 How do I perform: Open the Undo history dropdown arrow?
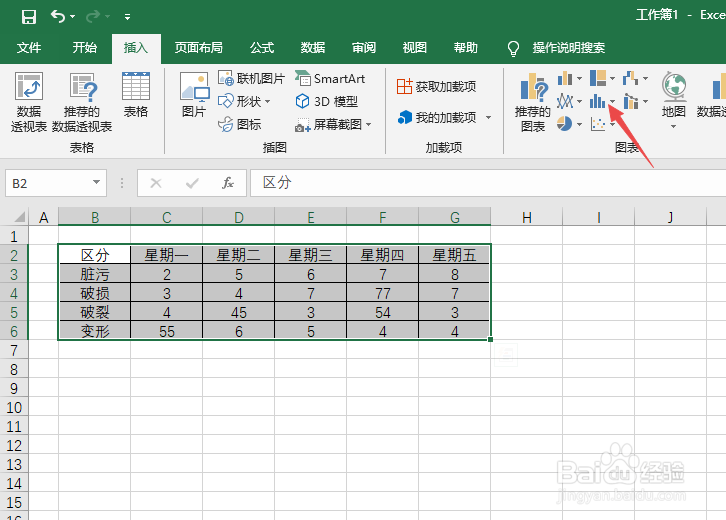(73, 17)
